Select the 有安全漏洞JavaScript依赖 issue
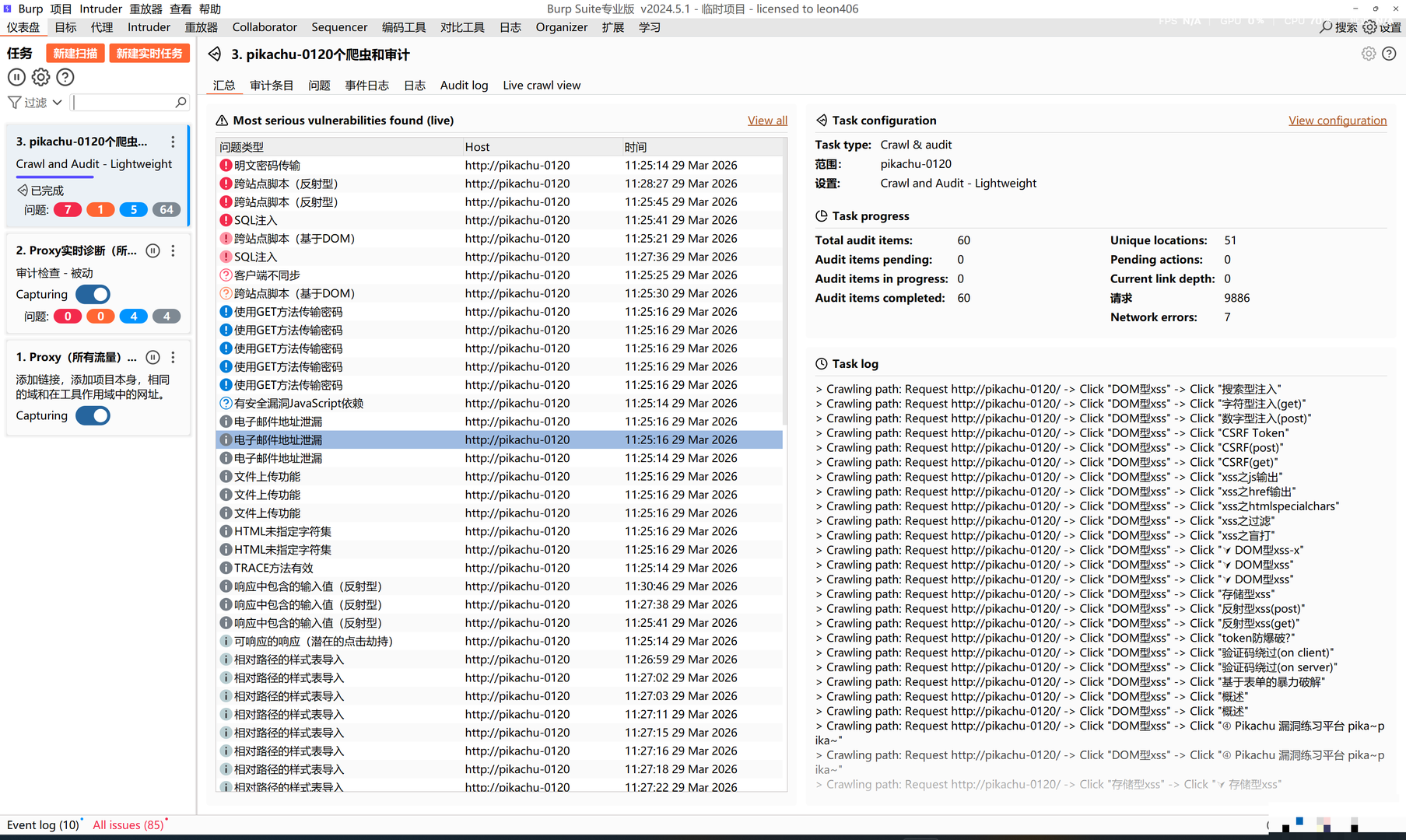 tap(499, 403)
